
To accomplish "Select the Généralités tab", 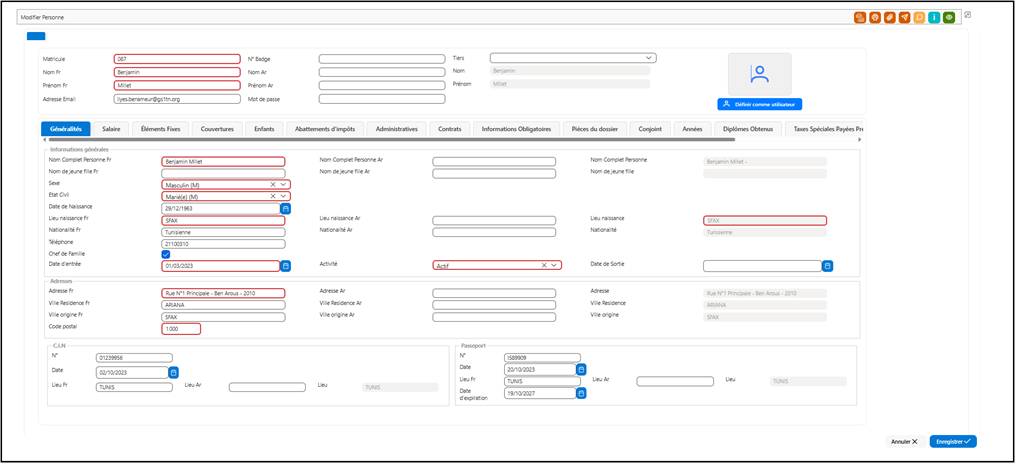I will (x=65, y=129).
